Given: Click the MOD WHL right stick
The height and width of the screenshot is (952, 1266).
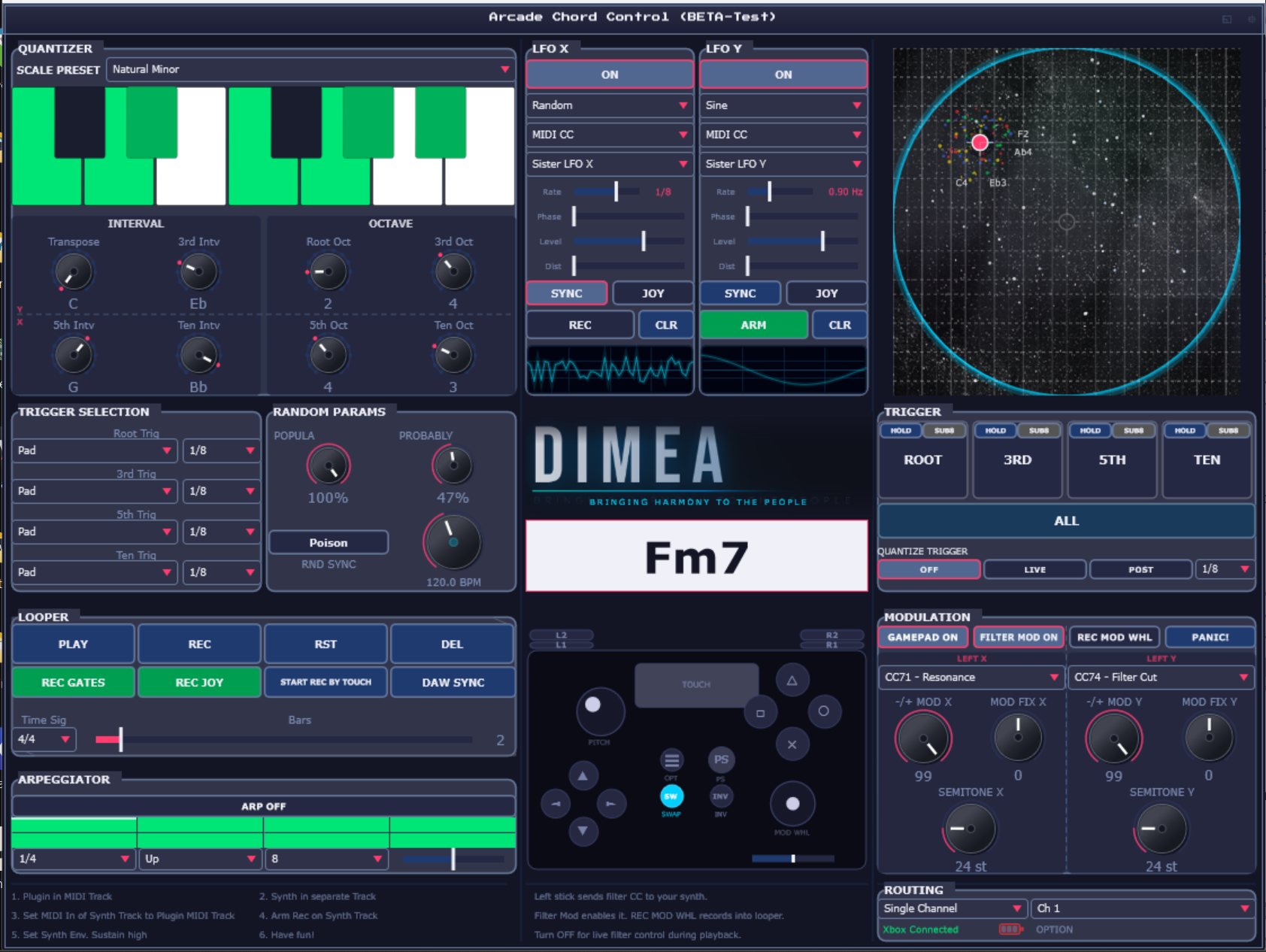Looking at the screenshot, I should tap(792, 804).
